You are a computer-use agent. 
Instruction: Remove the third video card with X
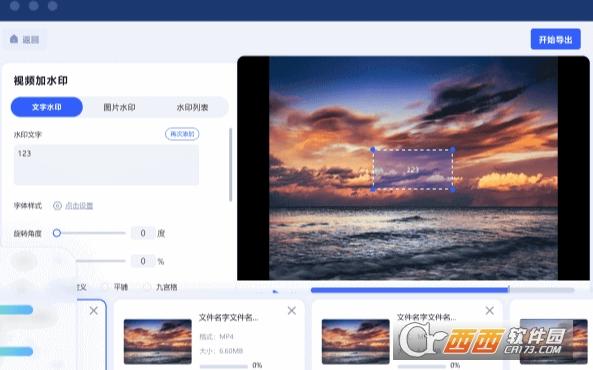pos(489,311)
